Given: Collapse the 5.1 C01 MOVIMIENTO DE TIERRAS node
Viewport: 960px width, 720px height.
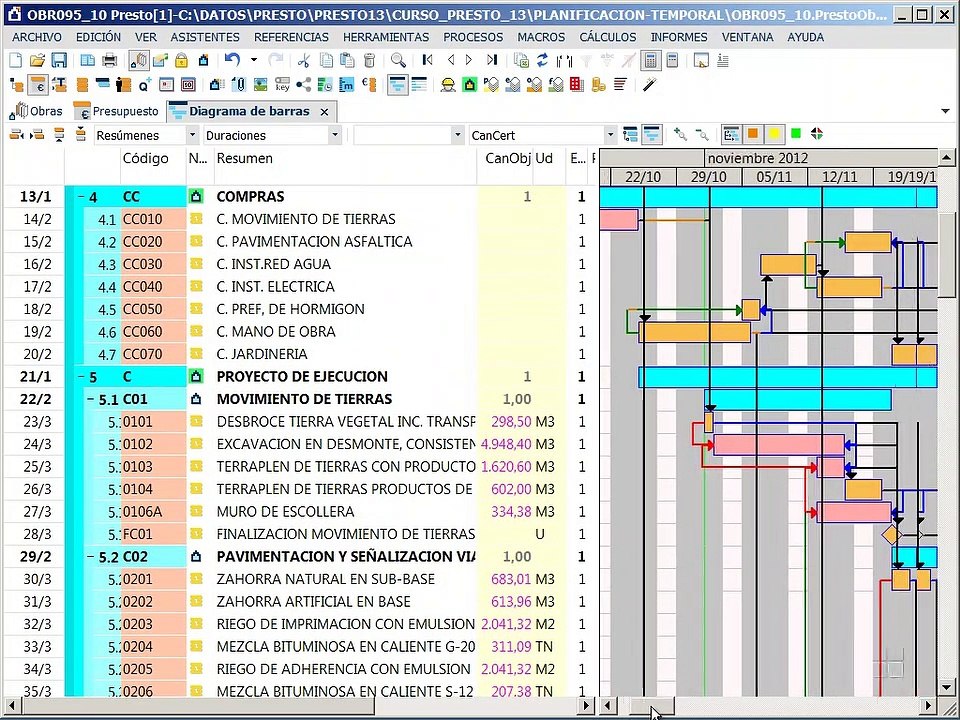Looking at the screenshot, I should 91,399.
